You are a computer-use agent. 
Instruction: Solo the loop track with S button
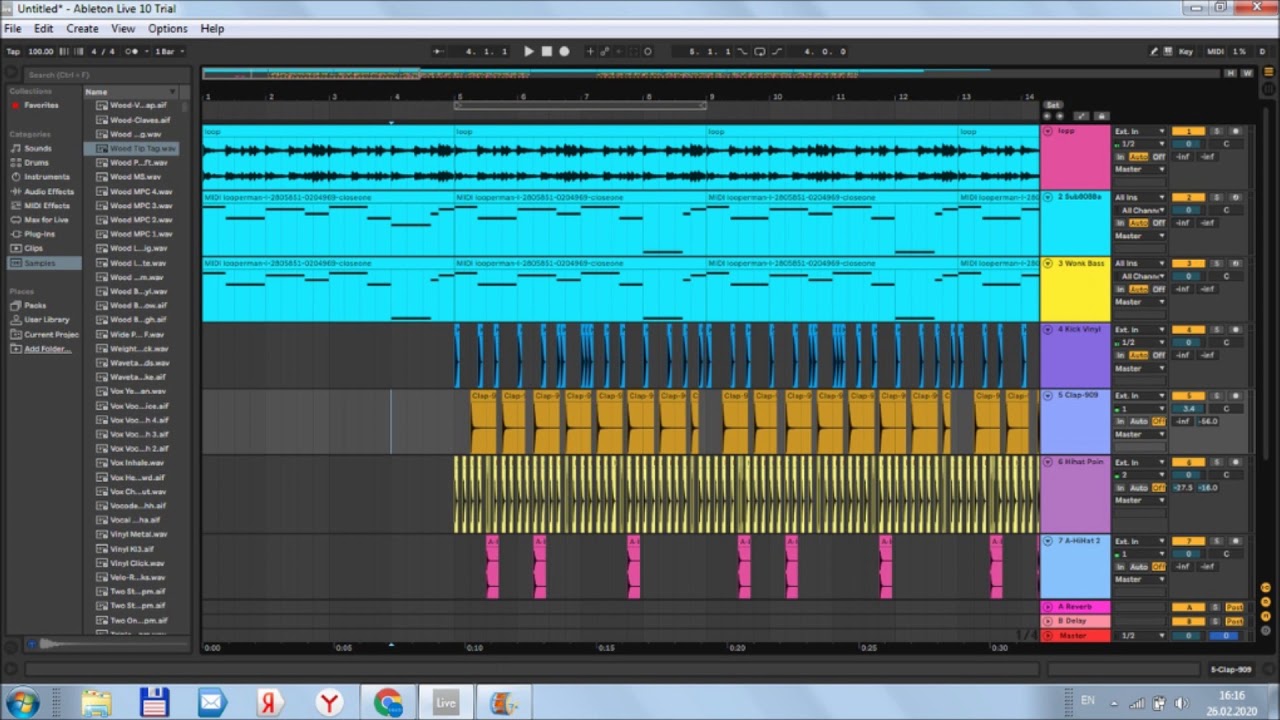tap(1217, 131)
